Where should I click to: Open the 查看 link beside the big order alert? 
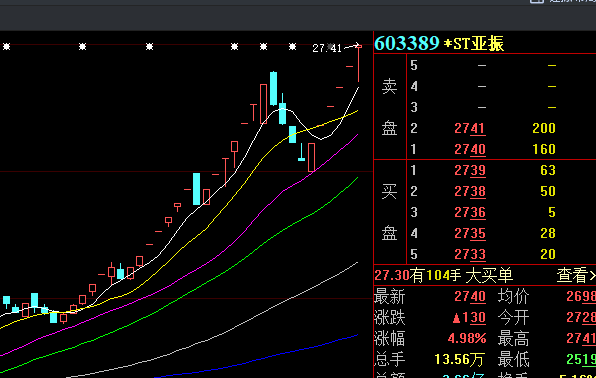pyautogui.click(x=575, y=275)
